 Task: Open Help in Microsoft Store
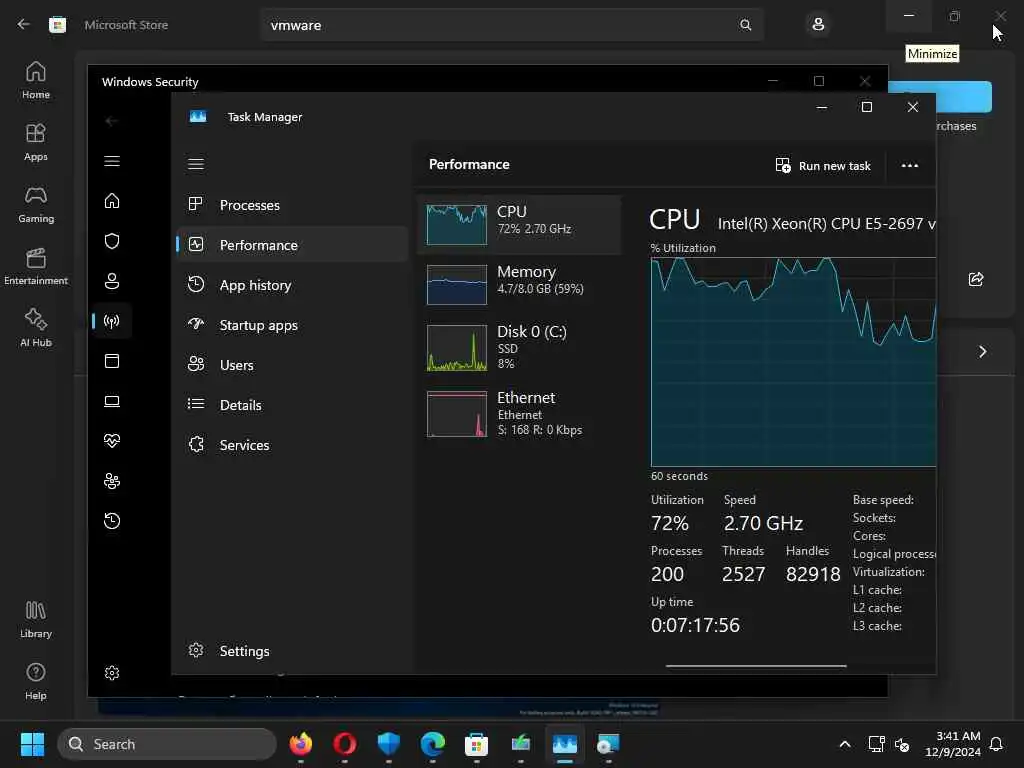(x=36, y=682)
